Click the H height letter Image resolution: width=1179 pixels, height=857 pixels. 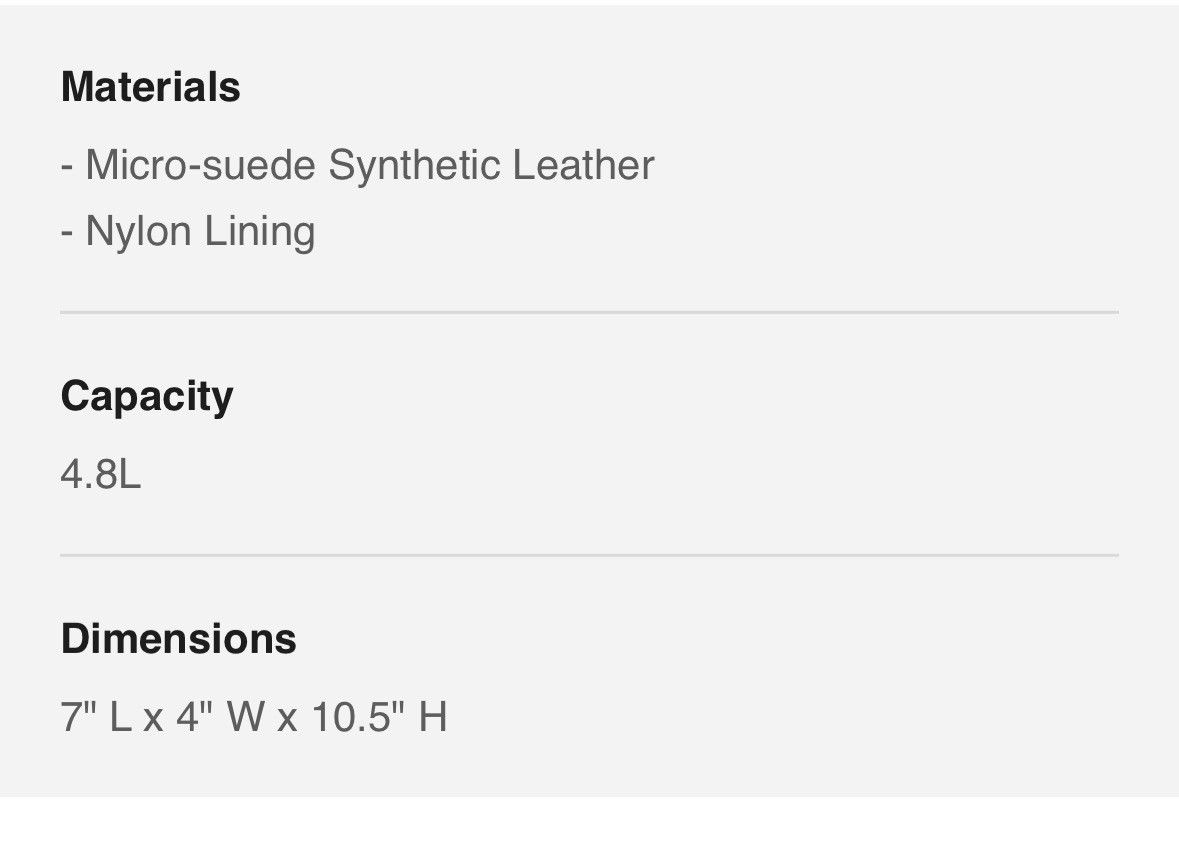433,717
